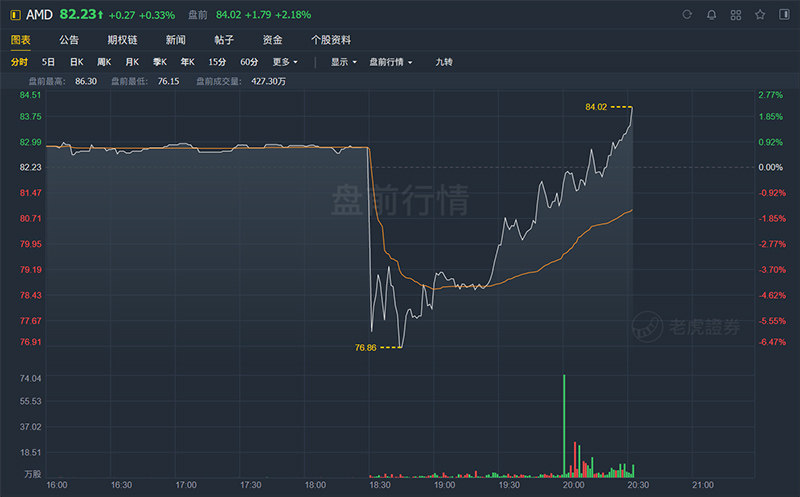Click the 盘前最低 76.15 value
This screenshot has width=800, height=497.
point(168,81)
